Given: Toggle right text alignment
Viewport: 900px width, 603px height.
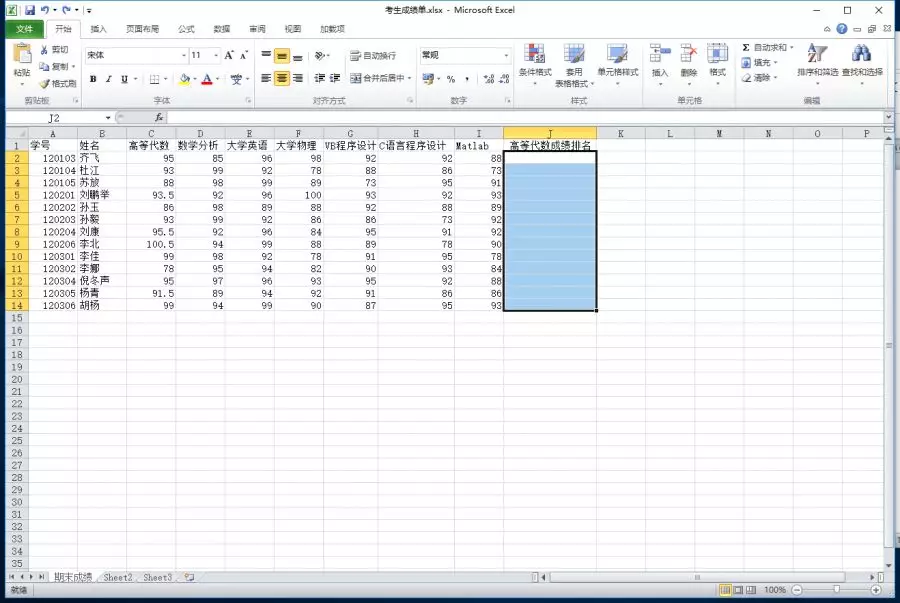Looking at the screenshot, I should (297, 78).
